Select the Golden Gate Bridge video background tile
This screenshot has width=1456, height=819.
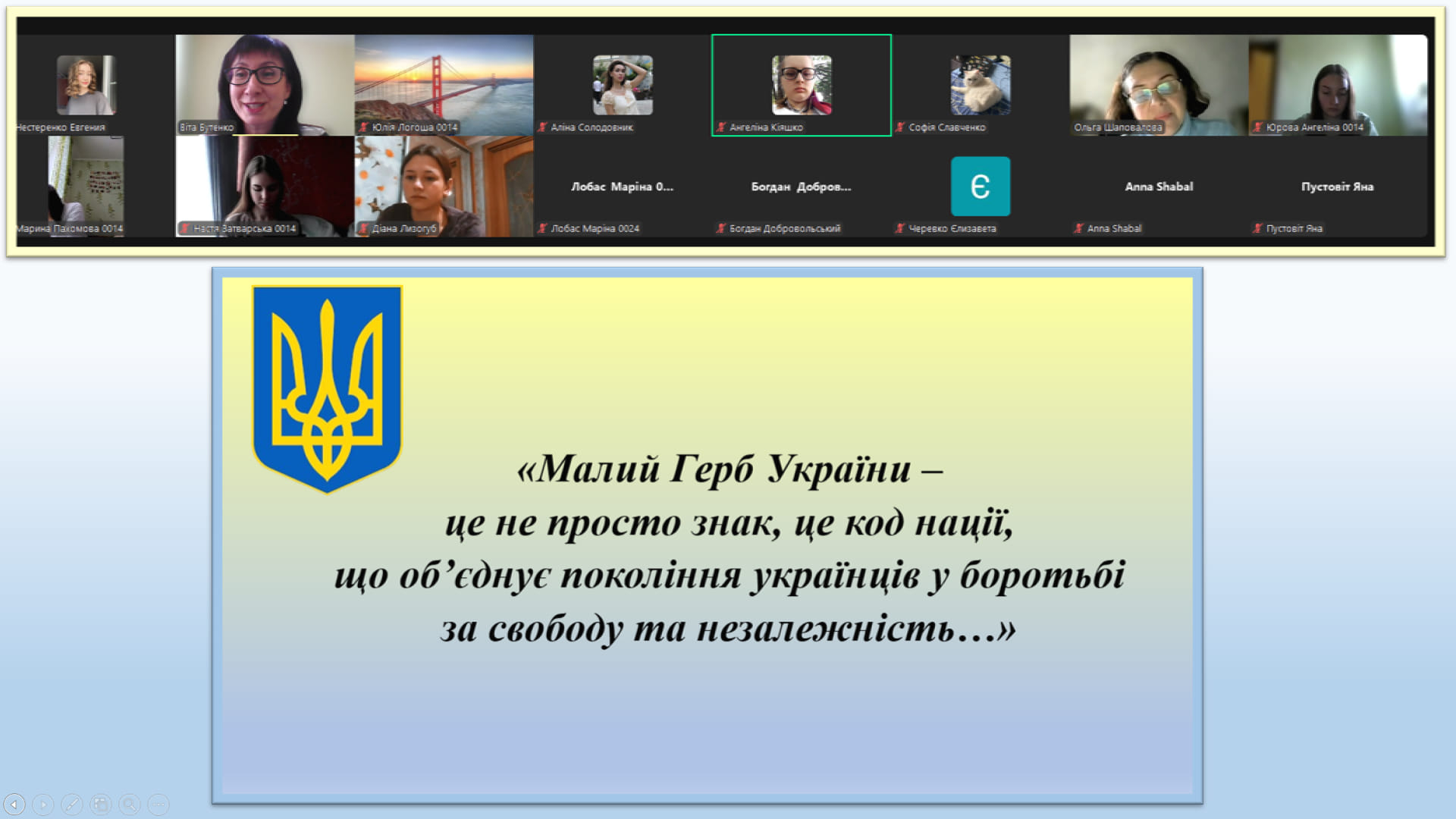[444, 85]
